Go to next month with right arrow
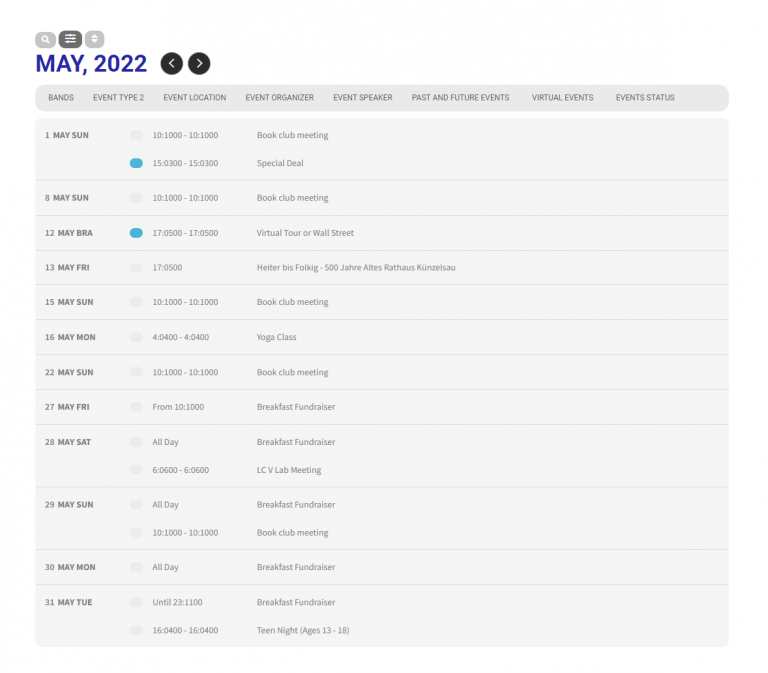Screen dimensions: 768x673 coord(199,64)
